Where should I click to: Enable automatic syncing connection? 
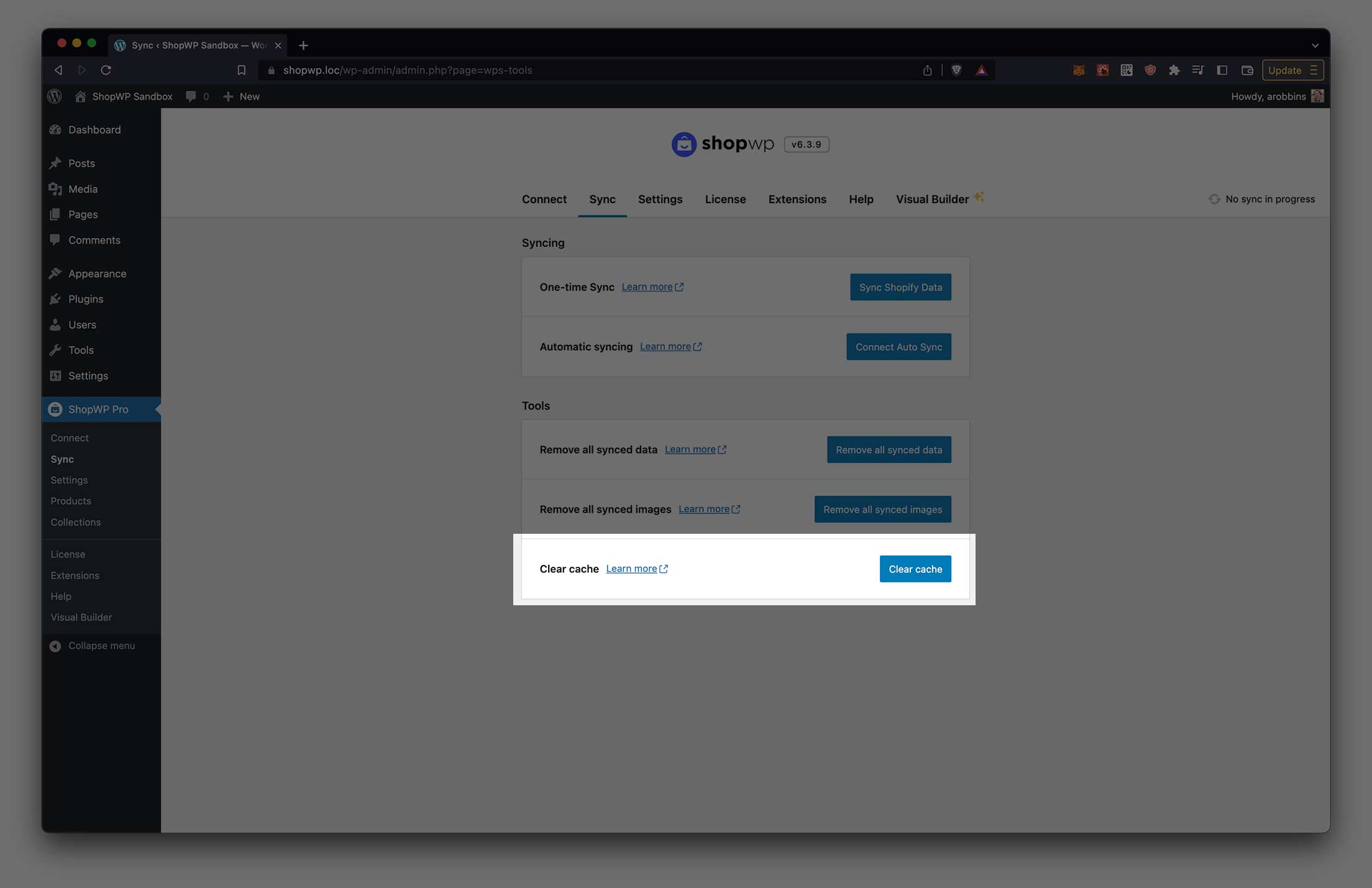898,346
